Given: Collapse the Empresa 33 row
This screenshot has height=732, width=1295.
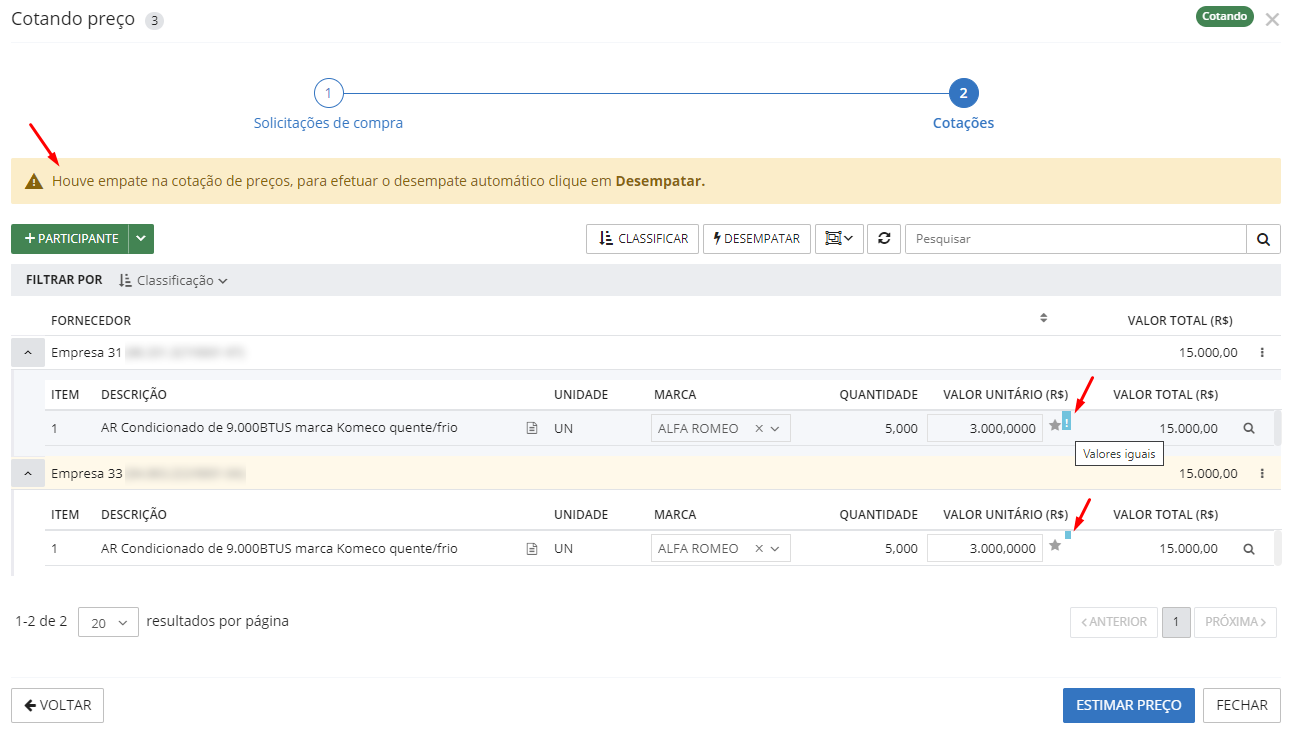Looking at the screenshot, I should 28,473.
